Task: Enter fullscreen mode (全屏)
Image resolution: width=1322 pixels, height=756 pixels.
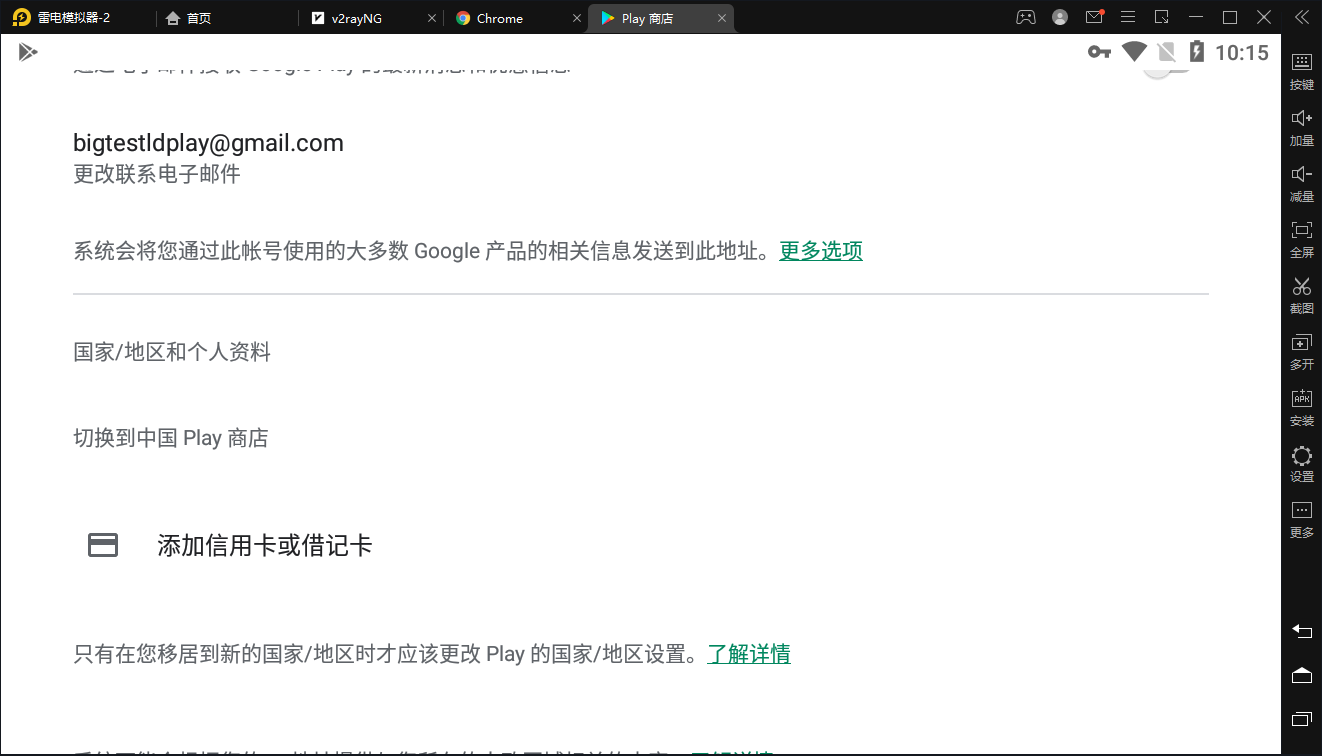Action: click(1301, 236)
